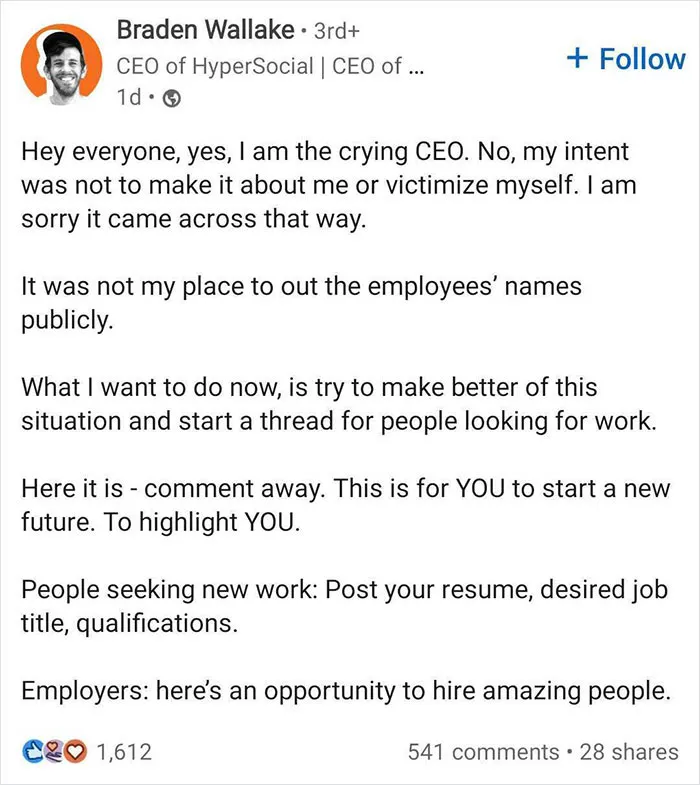Click the globe public visibility icon
700x785 pixels.
coord(172,98)
